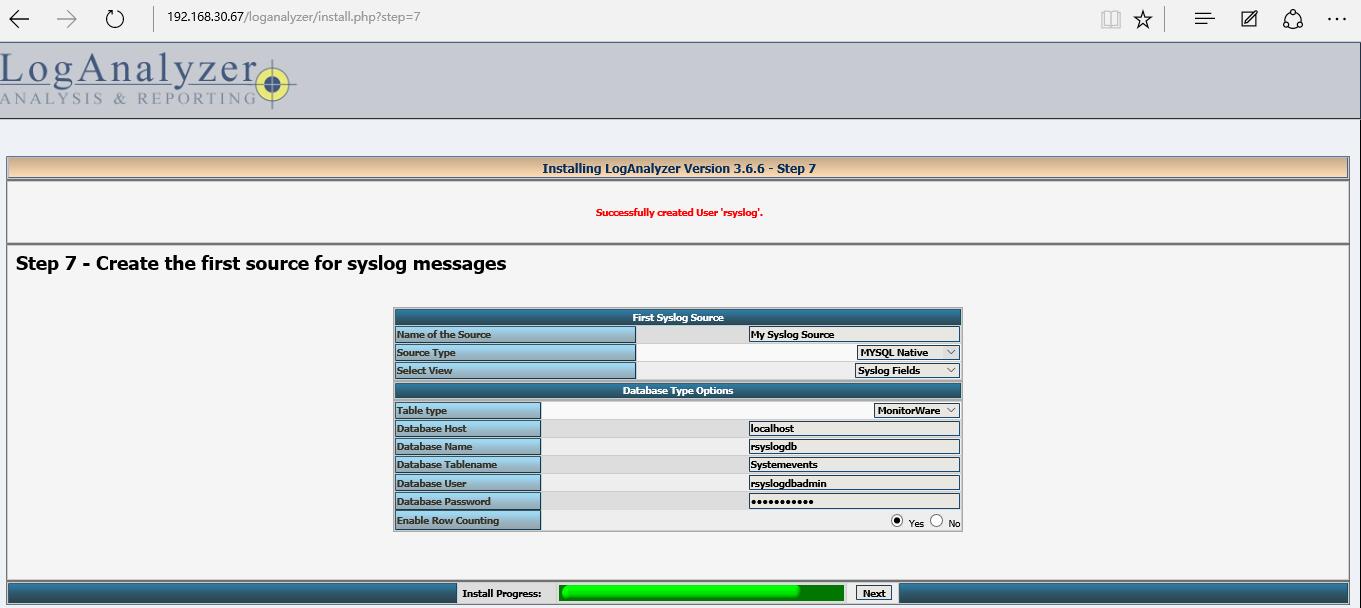Open the Table type dropdown
Viewport: 1361px width, 608px height.
[917, 410]
